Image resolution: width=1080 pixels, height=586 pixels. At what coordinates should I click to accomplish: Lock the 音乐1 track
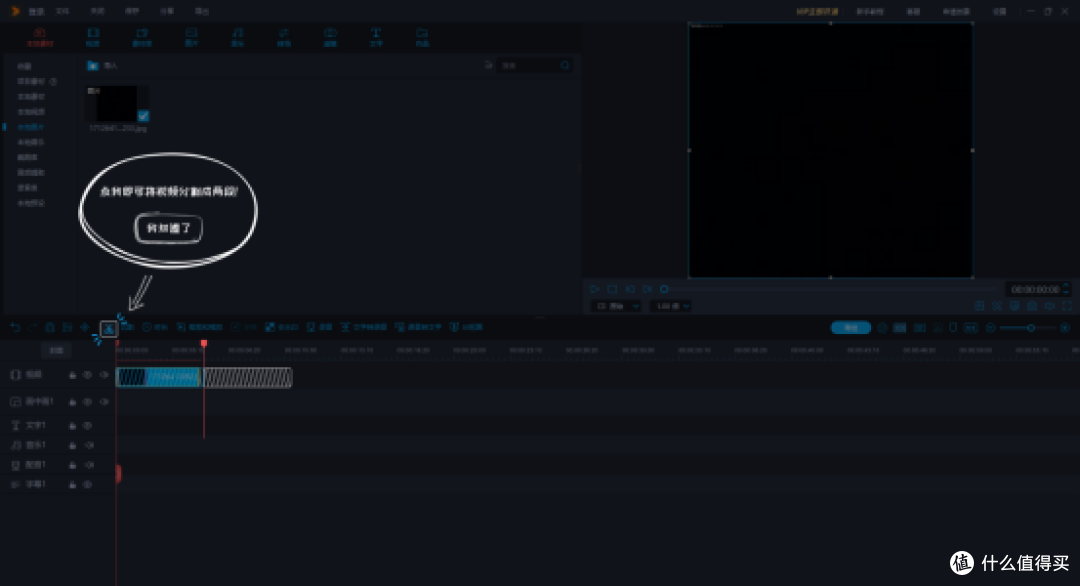pyautogui.click(x=72, y=446)
